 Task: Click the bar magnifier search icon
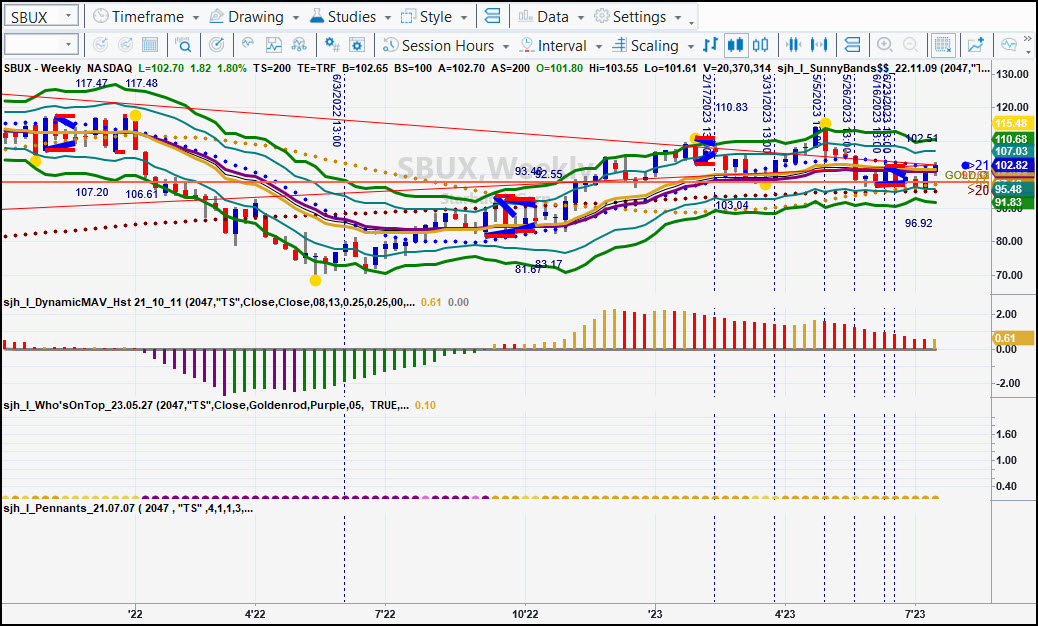click(x=183, y=45)
